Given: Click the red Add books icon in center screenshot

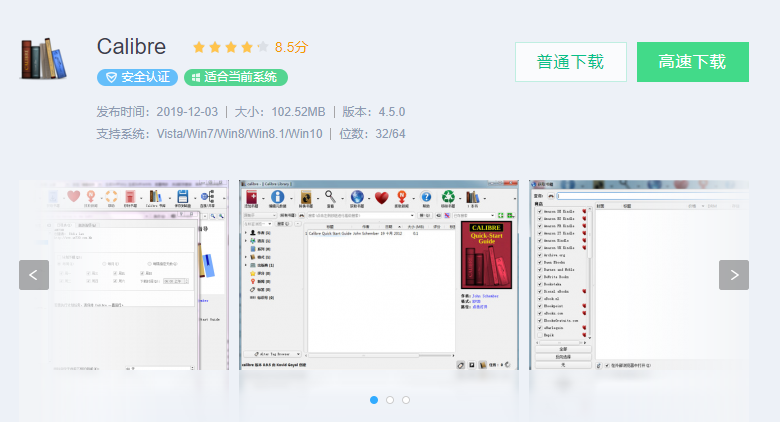Looking at the screenshot, I should [250, 196].
